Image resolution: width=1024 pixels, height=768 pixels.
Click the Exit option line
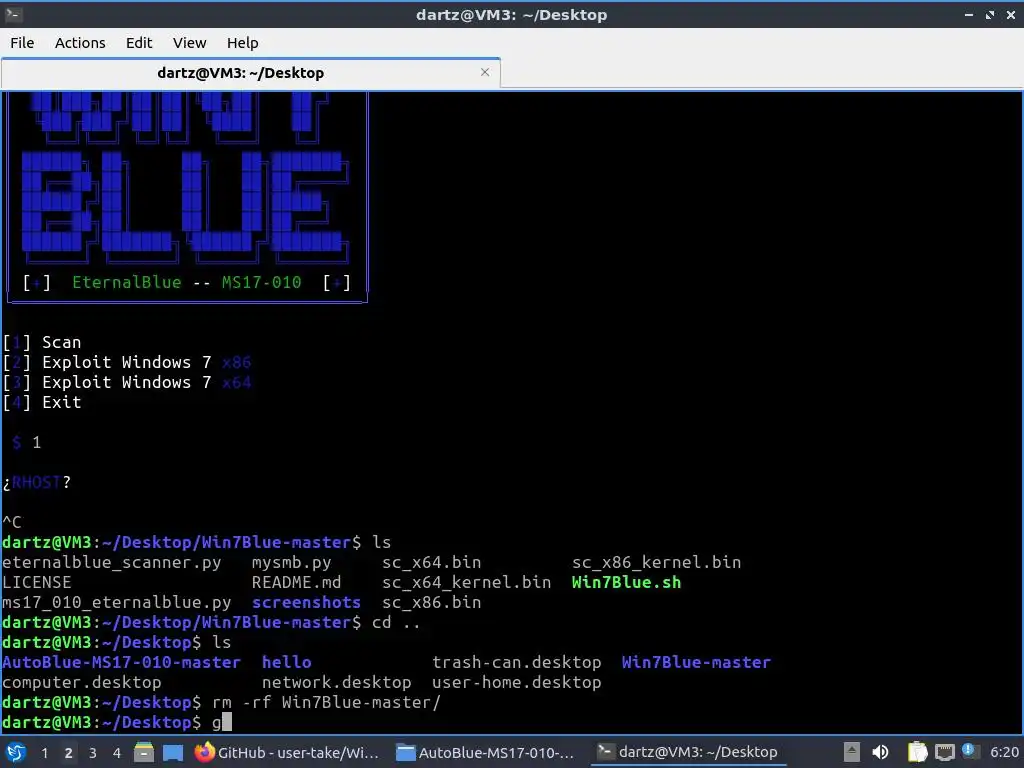coord(42,402)
